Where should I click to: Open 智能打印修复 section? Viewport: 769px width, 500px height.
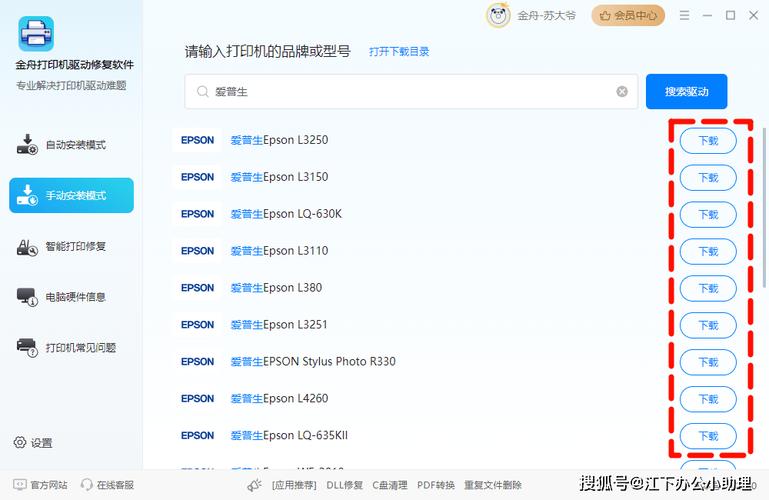(71, 246)
